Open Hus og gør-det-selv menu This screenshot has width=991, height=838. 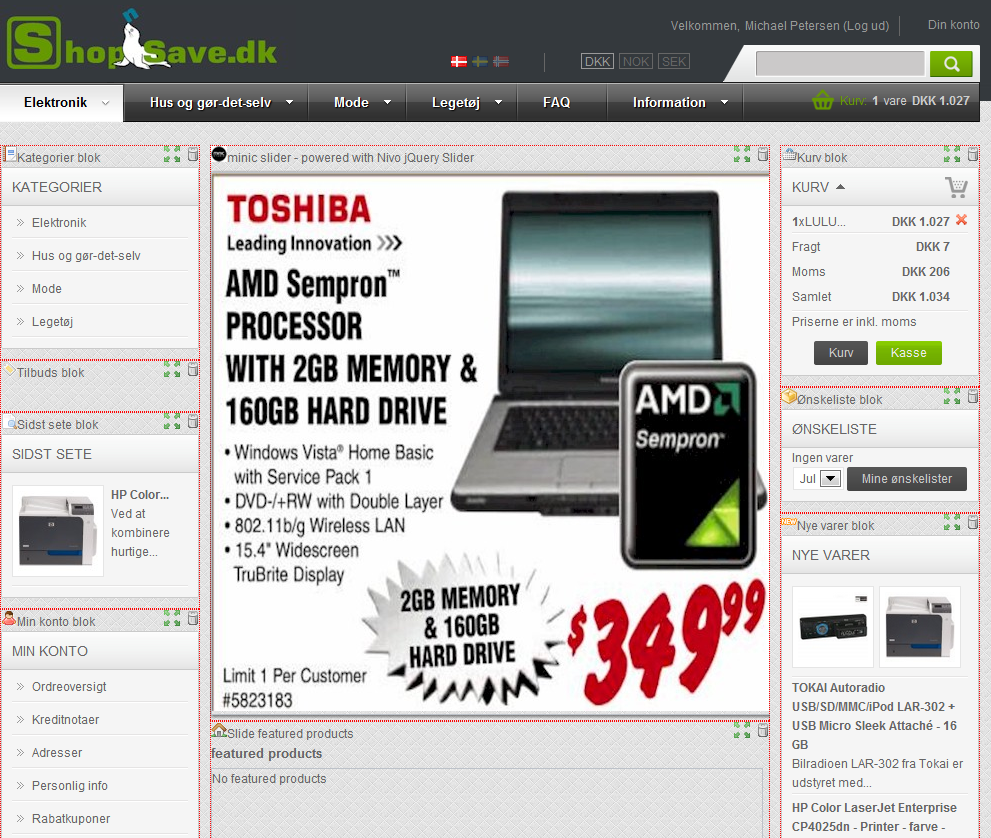pyautogui.click(x=210, y=102)
